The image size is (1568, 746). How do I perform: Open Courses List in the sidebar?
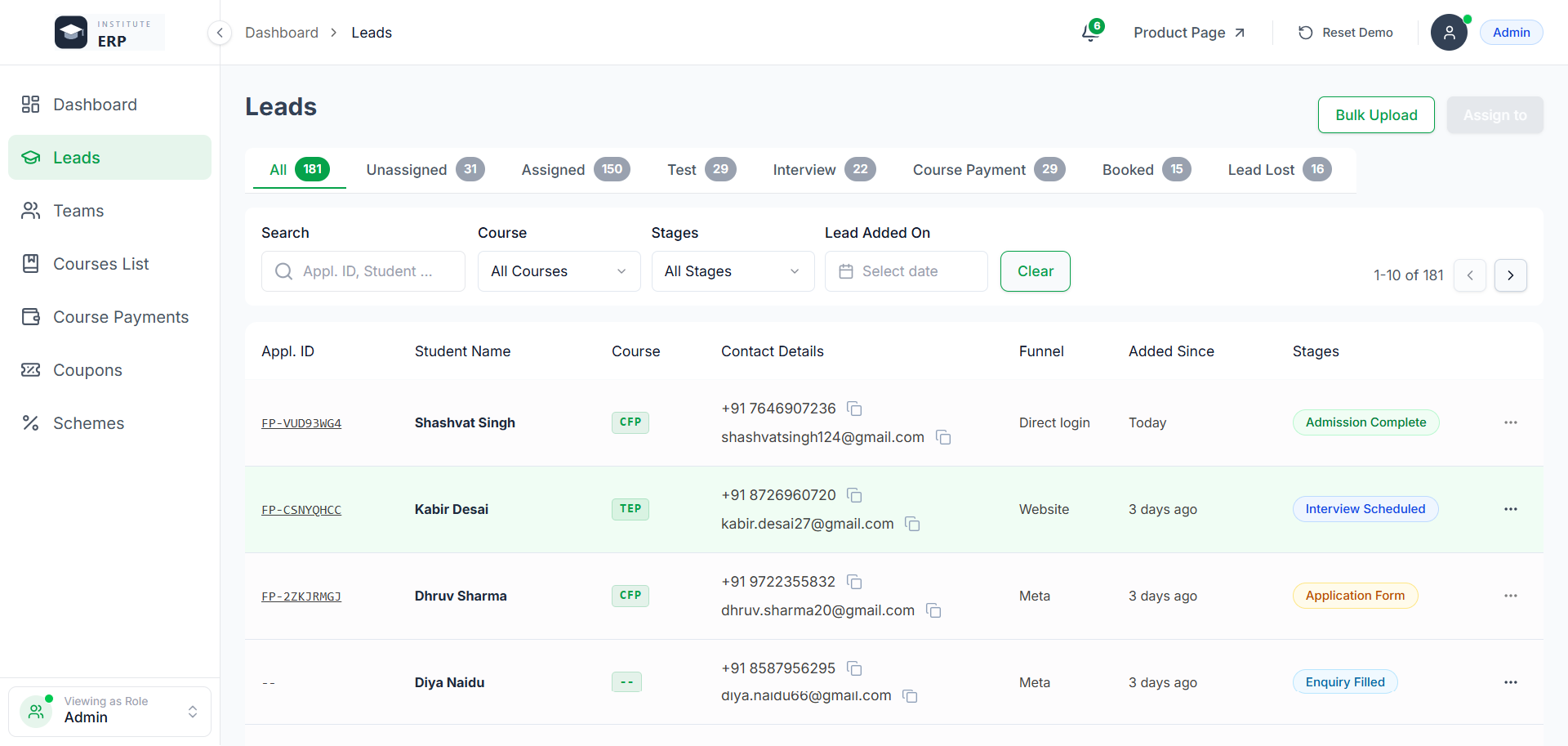(109, 264)
